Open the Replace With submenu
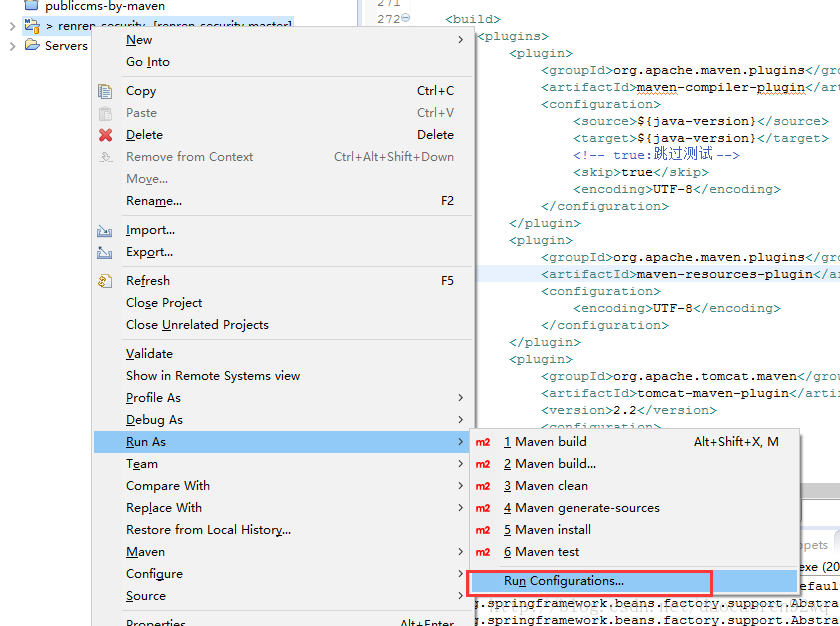 283,508
